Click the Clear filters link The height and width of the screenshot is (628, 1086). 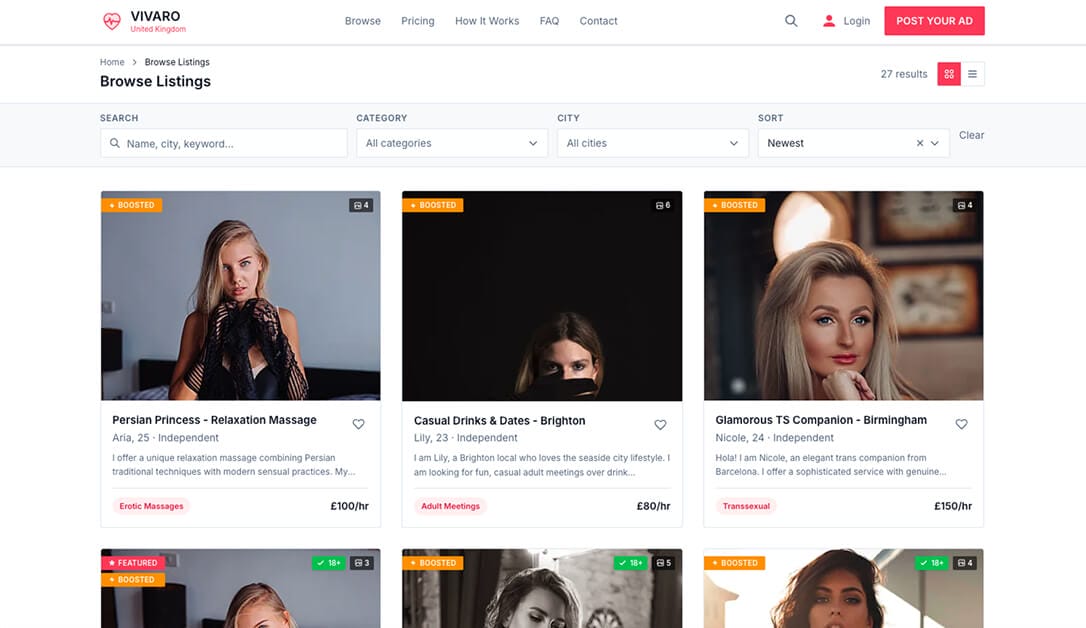(x=971, y=135)
